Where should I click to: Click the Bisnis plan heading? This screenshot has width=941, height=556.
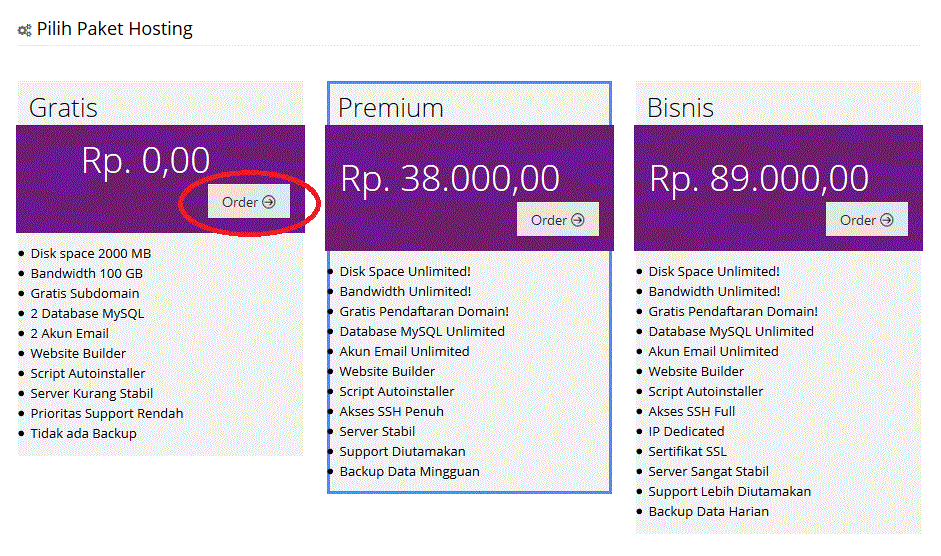click(680, 107)
